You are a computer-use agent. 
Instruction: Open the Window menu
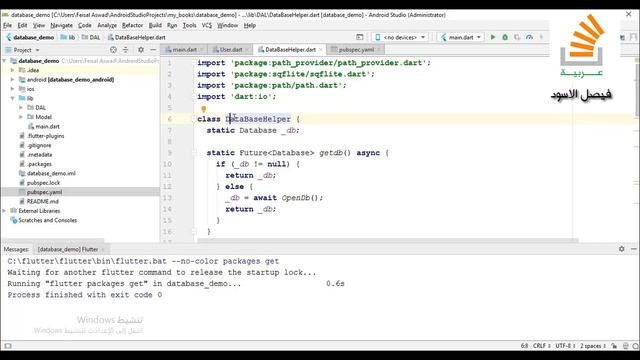pos(227,25)
